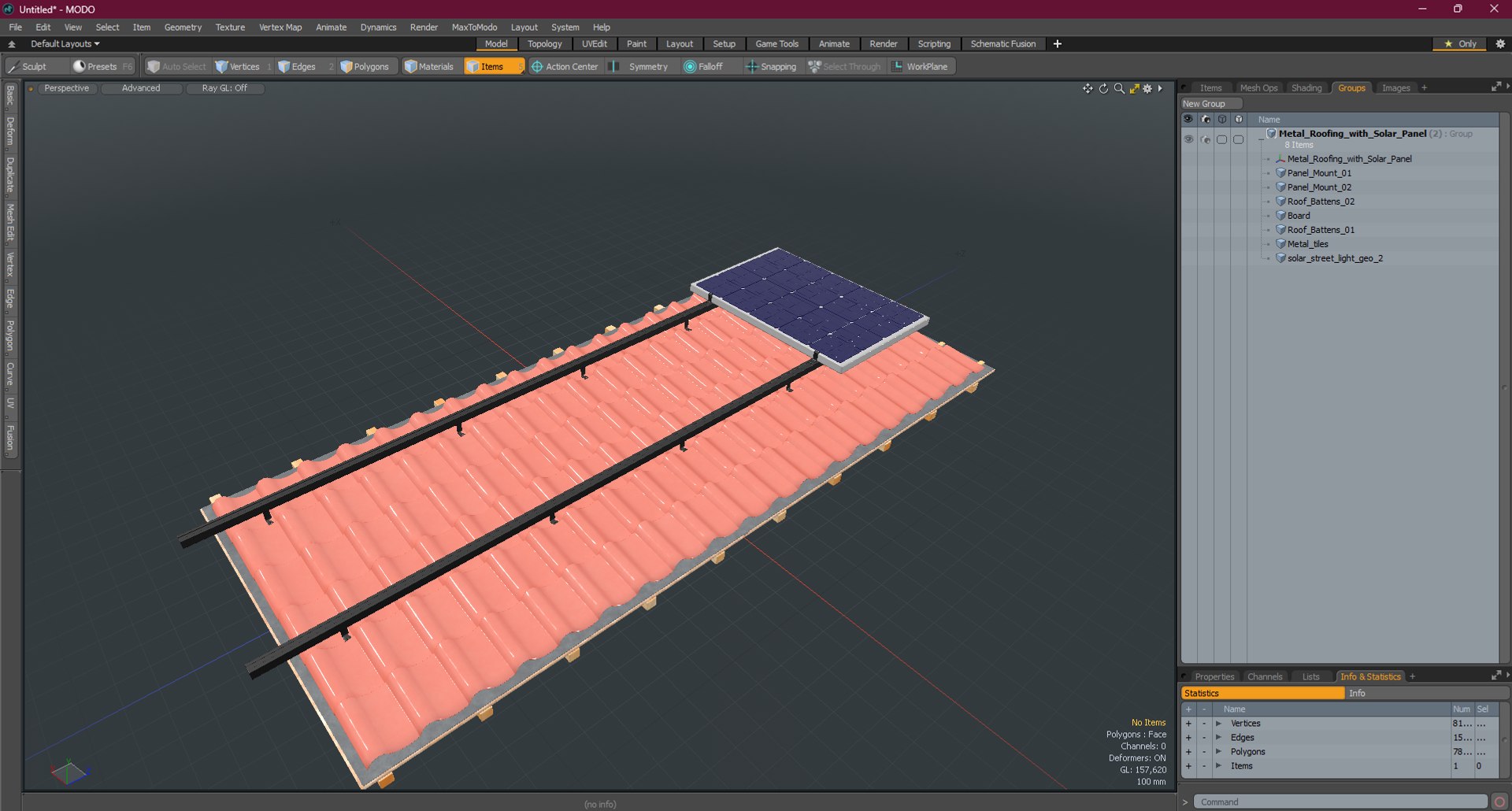Click the Board mesh item icon
The image size is (1512, 811).
(x=1280, y=216)
